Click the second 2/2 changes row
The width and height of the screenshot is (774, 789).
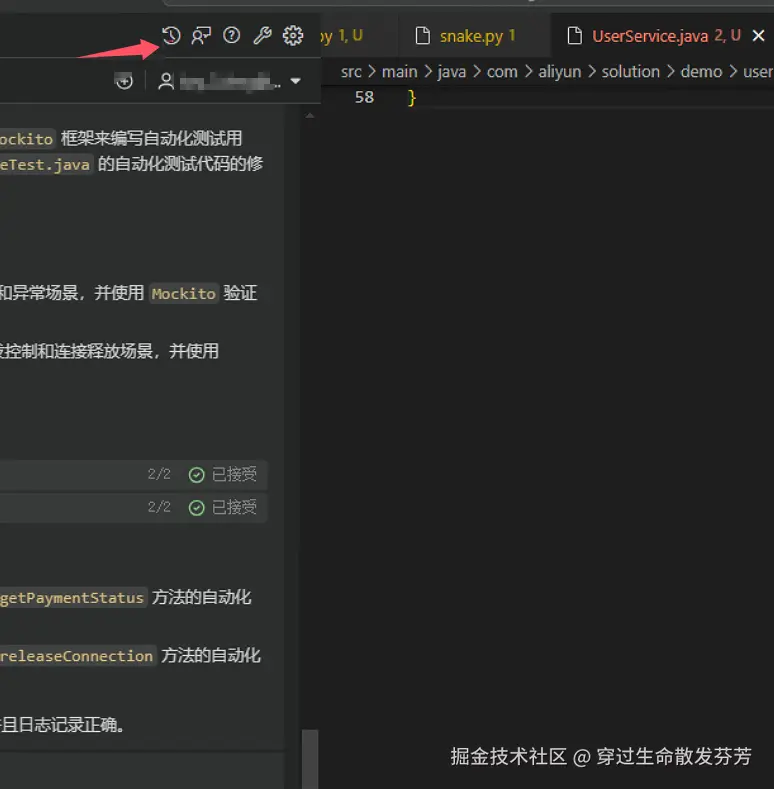[133, 508]
